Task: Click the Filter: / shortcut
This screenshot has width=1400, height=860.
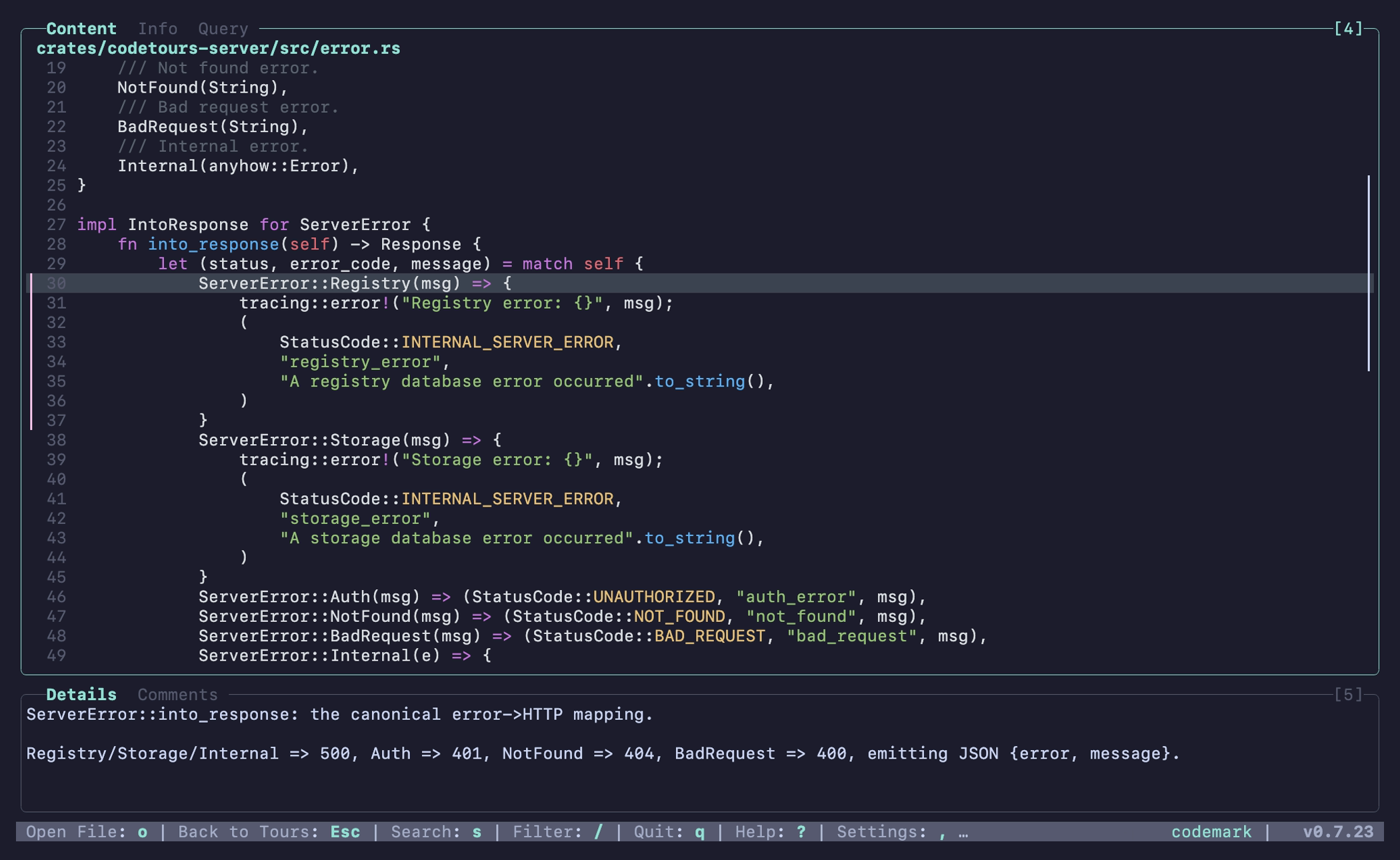Action: [557, 832]
